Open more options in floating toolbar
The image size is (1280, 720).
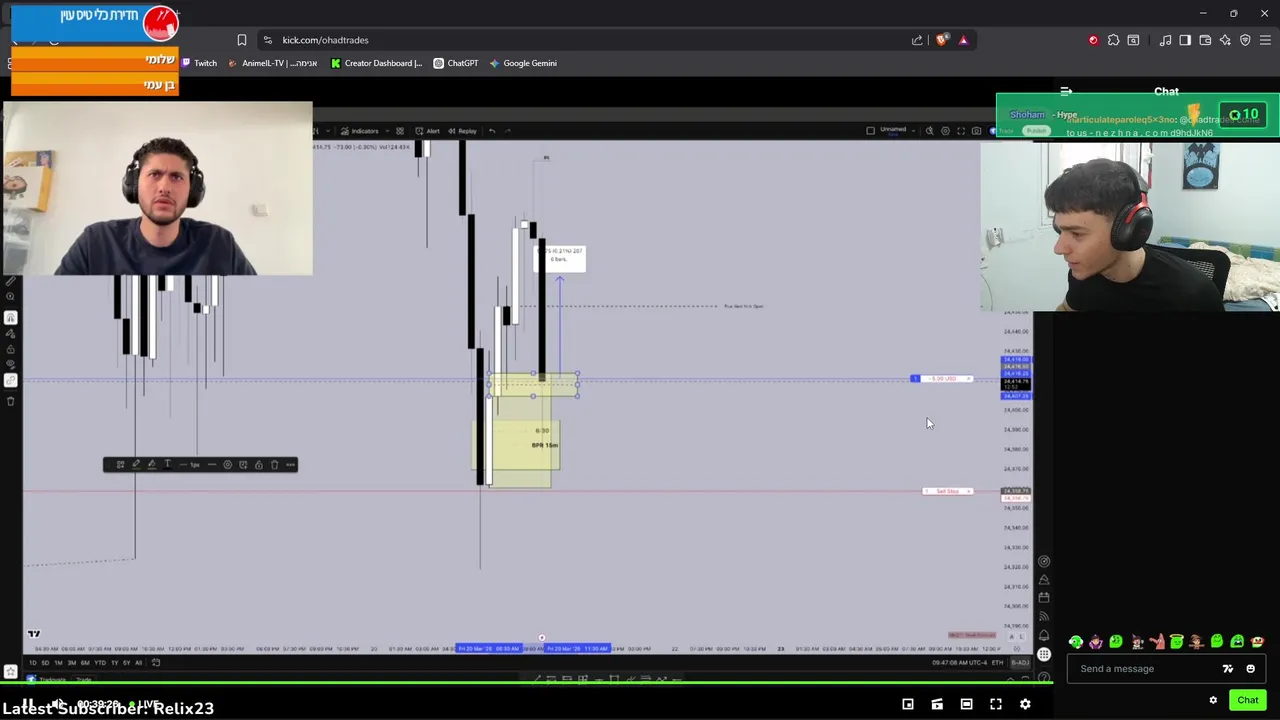(x=290, y=465)
